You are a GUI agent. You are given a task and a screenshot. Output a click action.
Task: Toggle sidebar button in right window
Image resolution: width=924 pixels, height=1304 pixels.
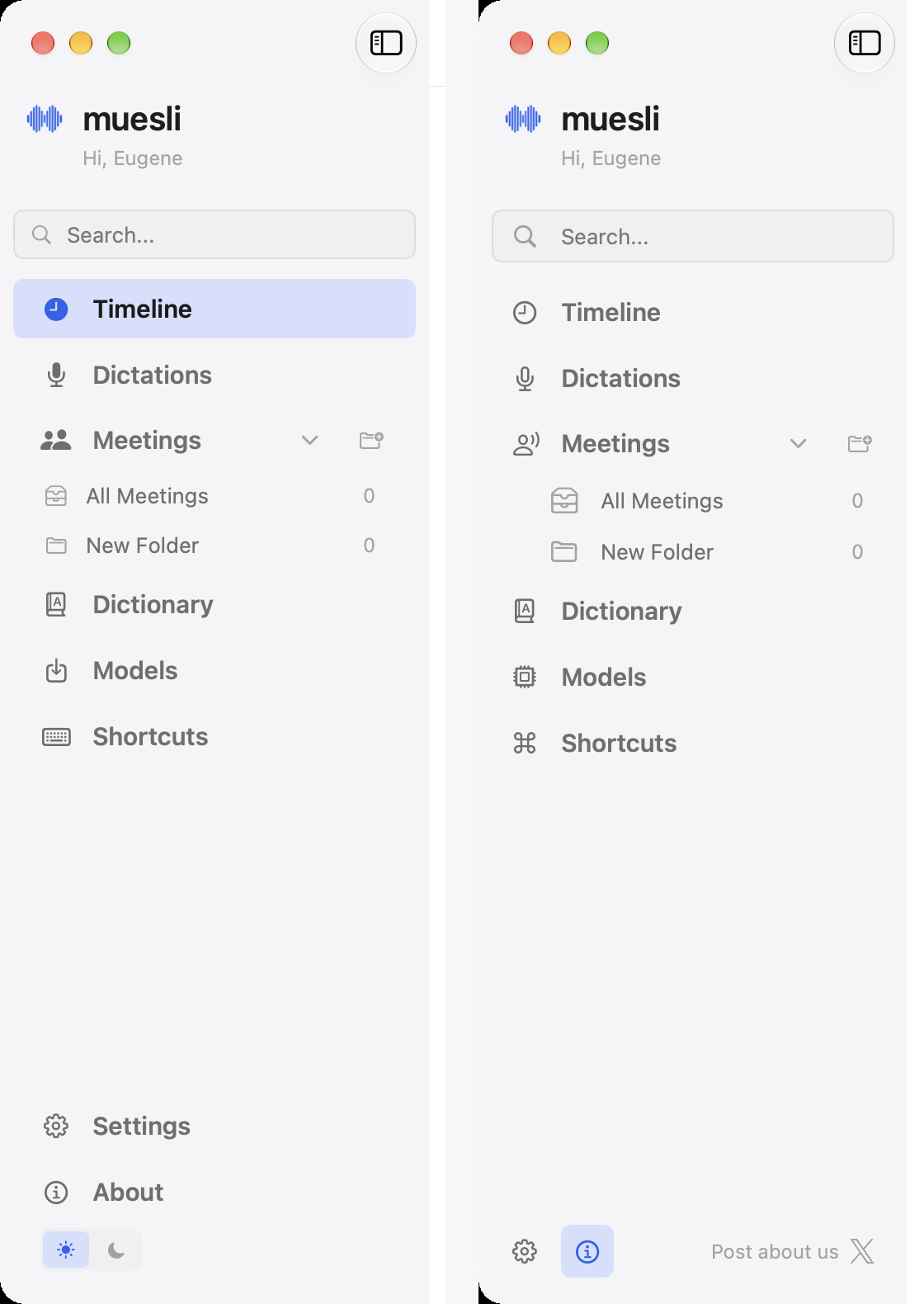point(865,43)
